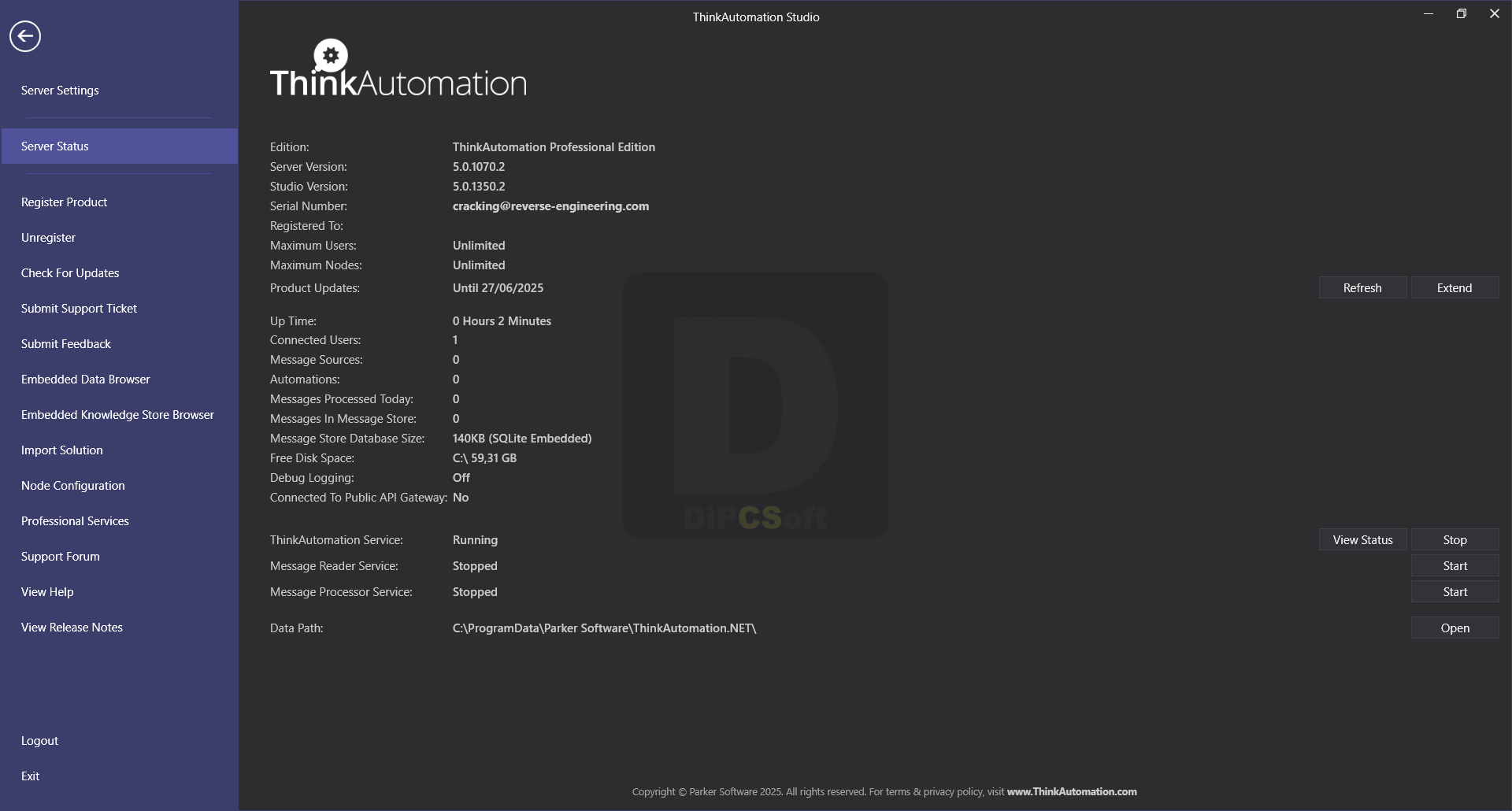Viewport: 1512px width, 811px height.
Task: Start the Message Reader Service
Action: click(1455, 566)
